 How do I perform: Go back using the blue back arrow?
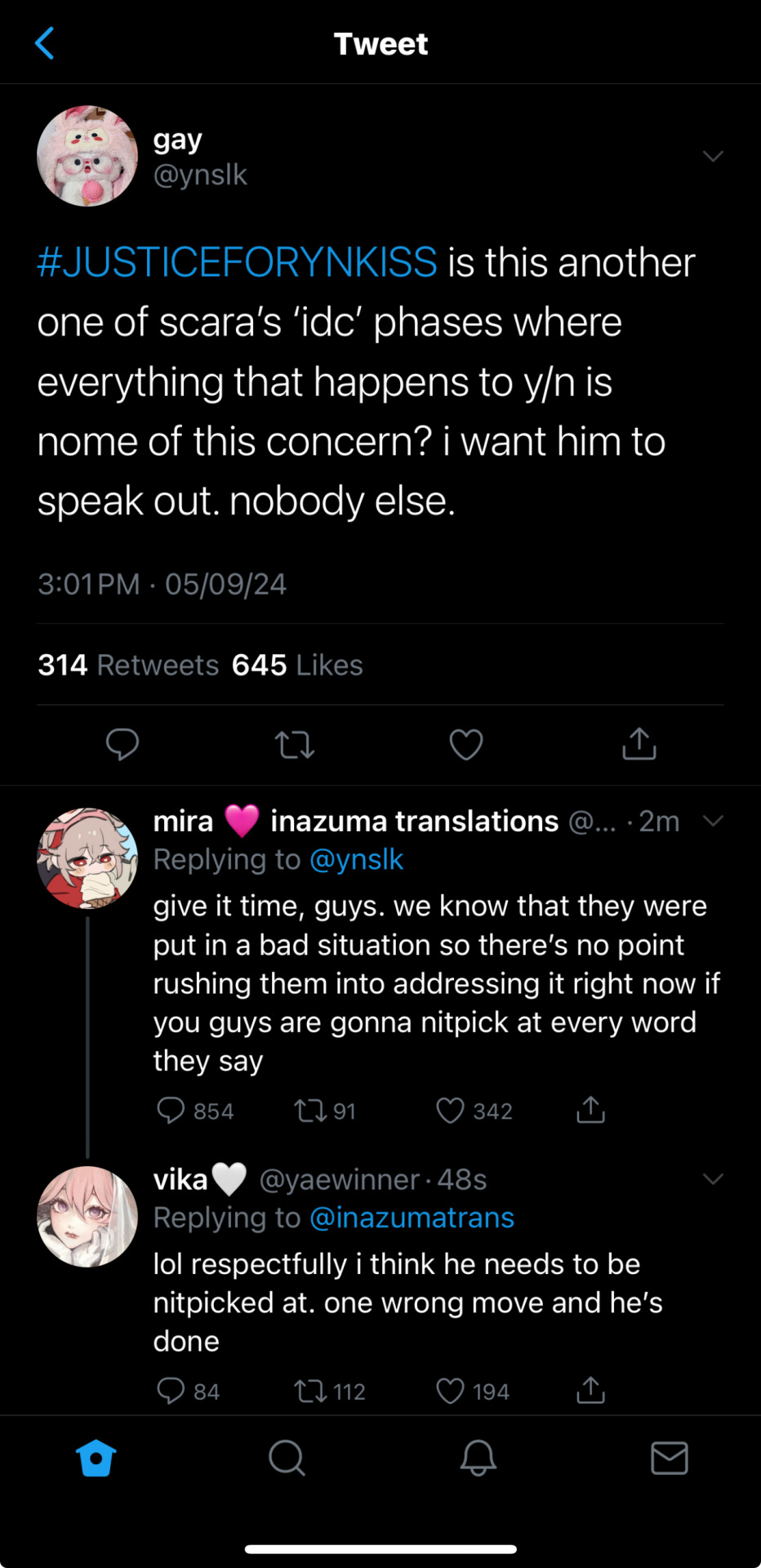tap(46, 43)
